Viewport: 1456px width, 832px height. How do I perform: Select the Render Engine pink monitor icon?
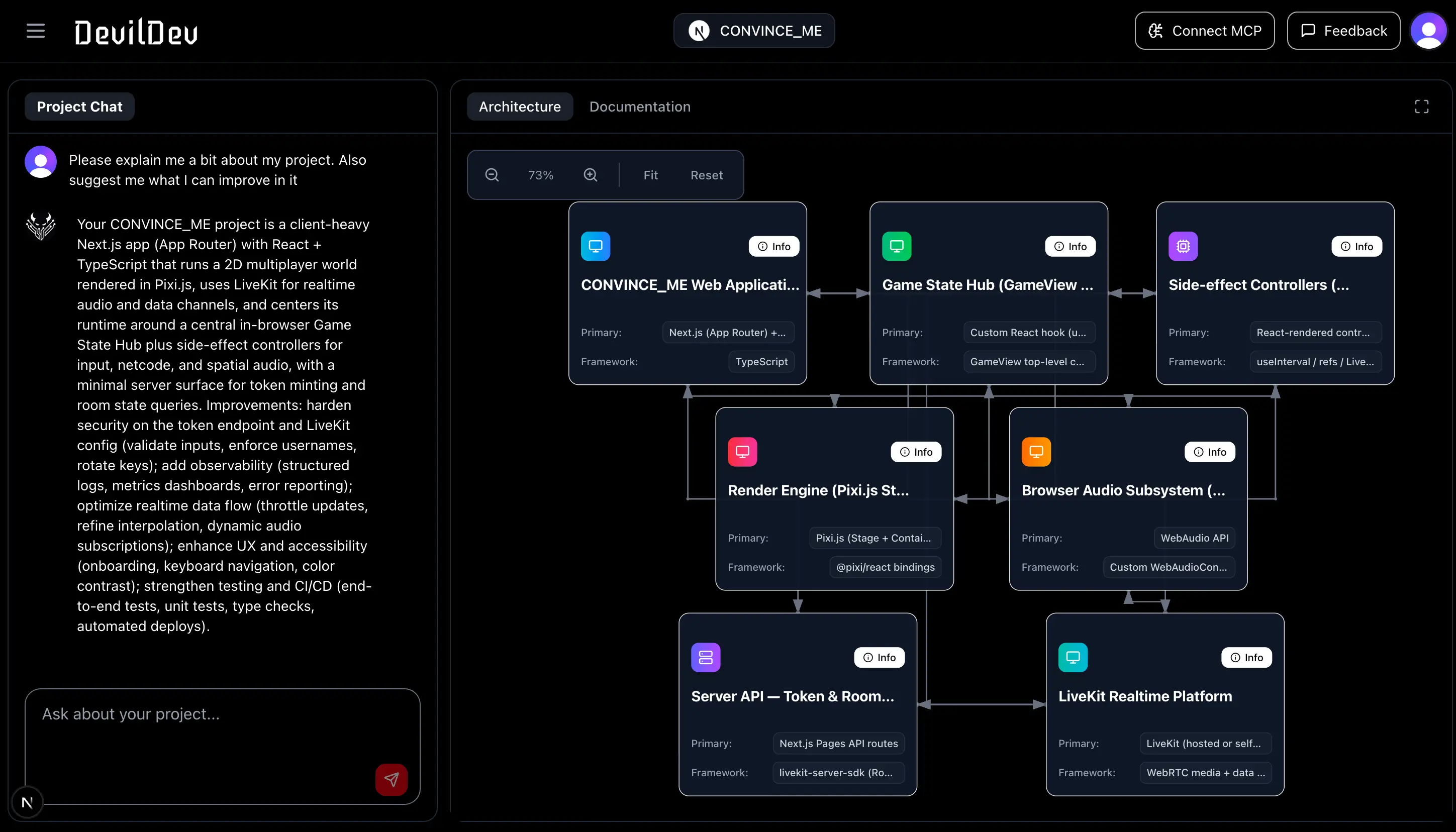742,452
